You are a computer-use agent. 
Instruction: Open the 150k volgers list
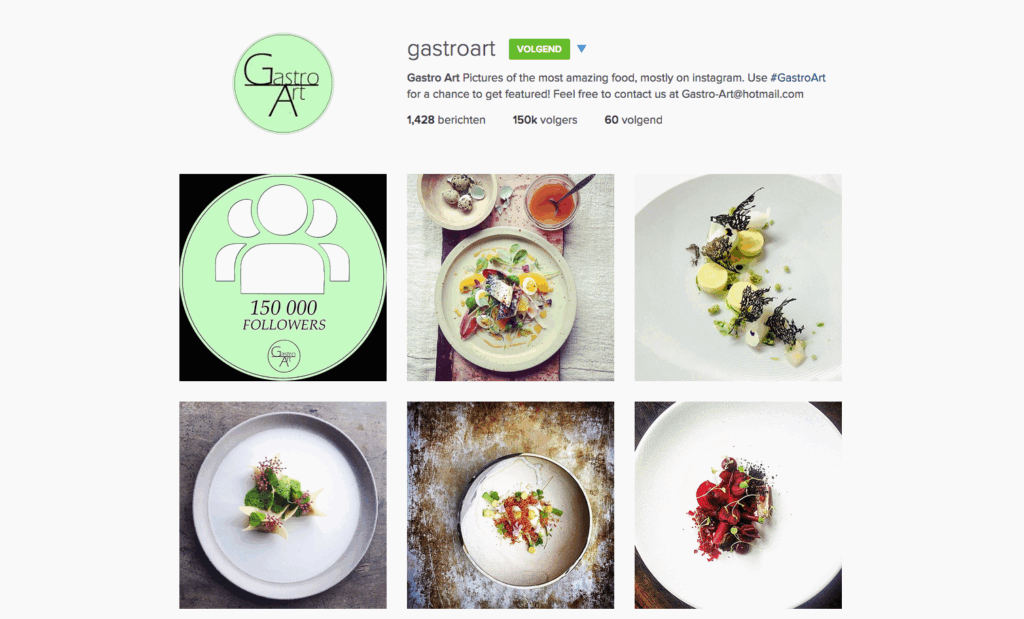pos(545,120)
